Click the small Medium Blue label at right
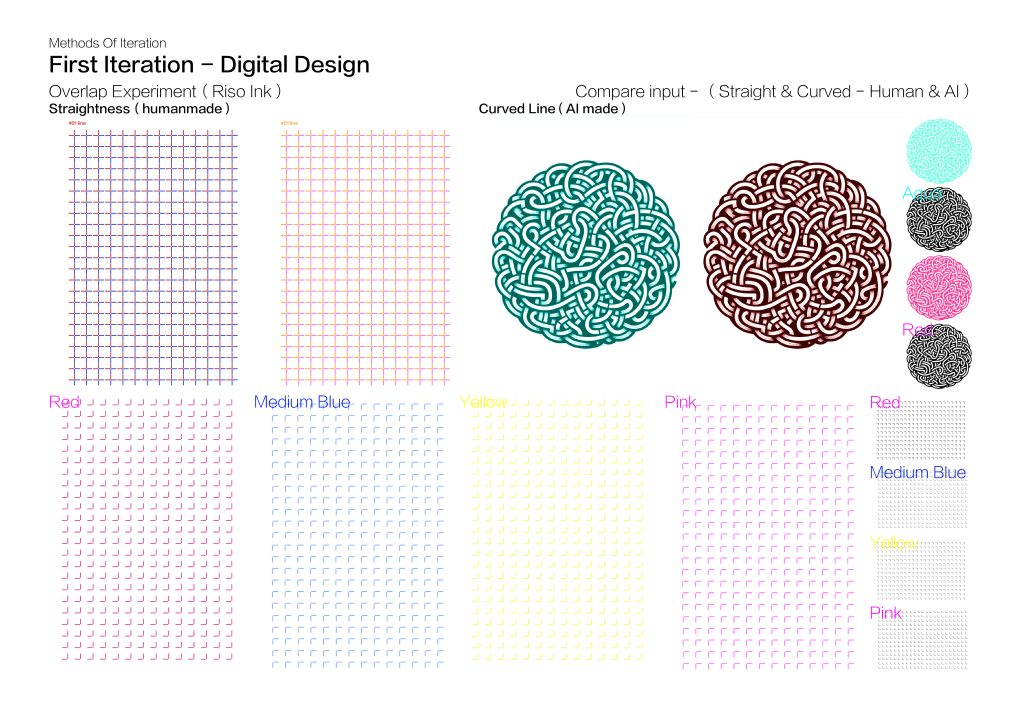1024x724 pixels. [918, 472]
